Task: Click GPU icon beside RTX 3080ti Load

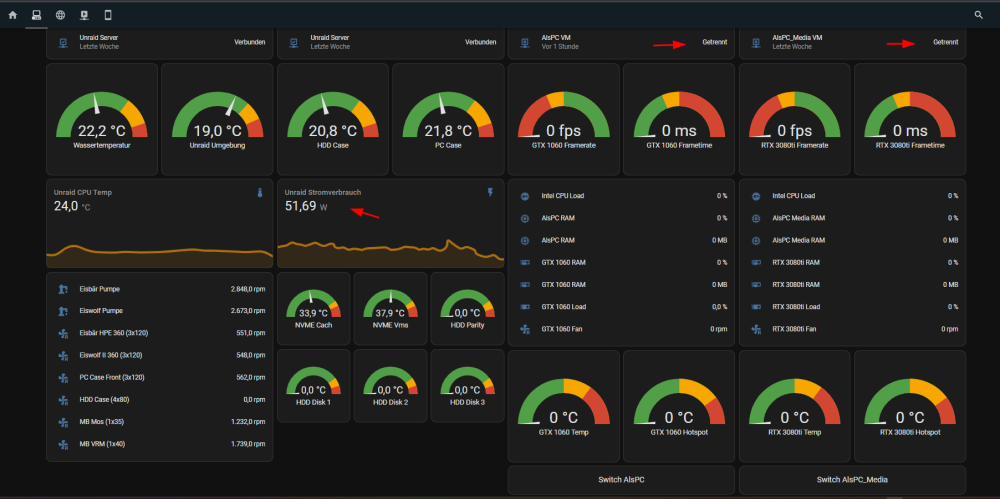Action: click(x=756, y=307)
